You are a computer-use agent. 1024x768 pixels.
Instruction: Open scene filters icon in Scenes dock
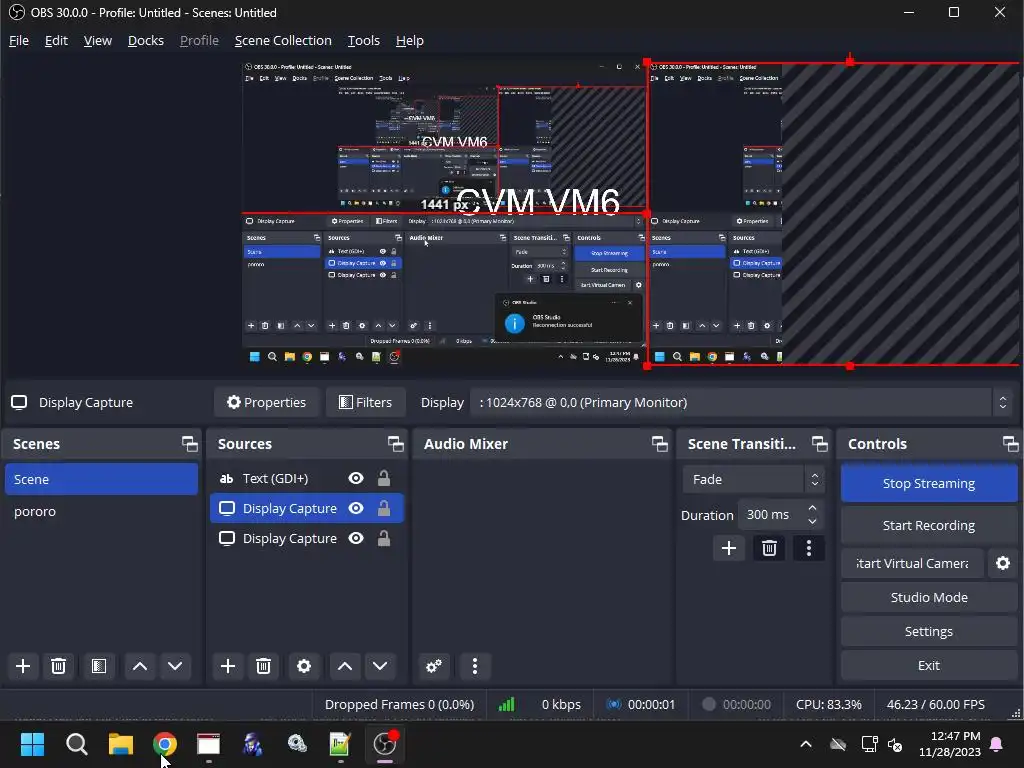pyautogui.click(x=99, y=666)
